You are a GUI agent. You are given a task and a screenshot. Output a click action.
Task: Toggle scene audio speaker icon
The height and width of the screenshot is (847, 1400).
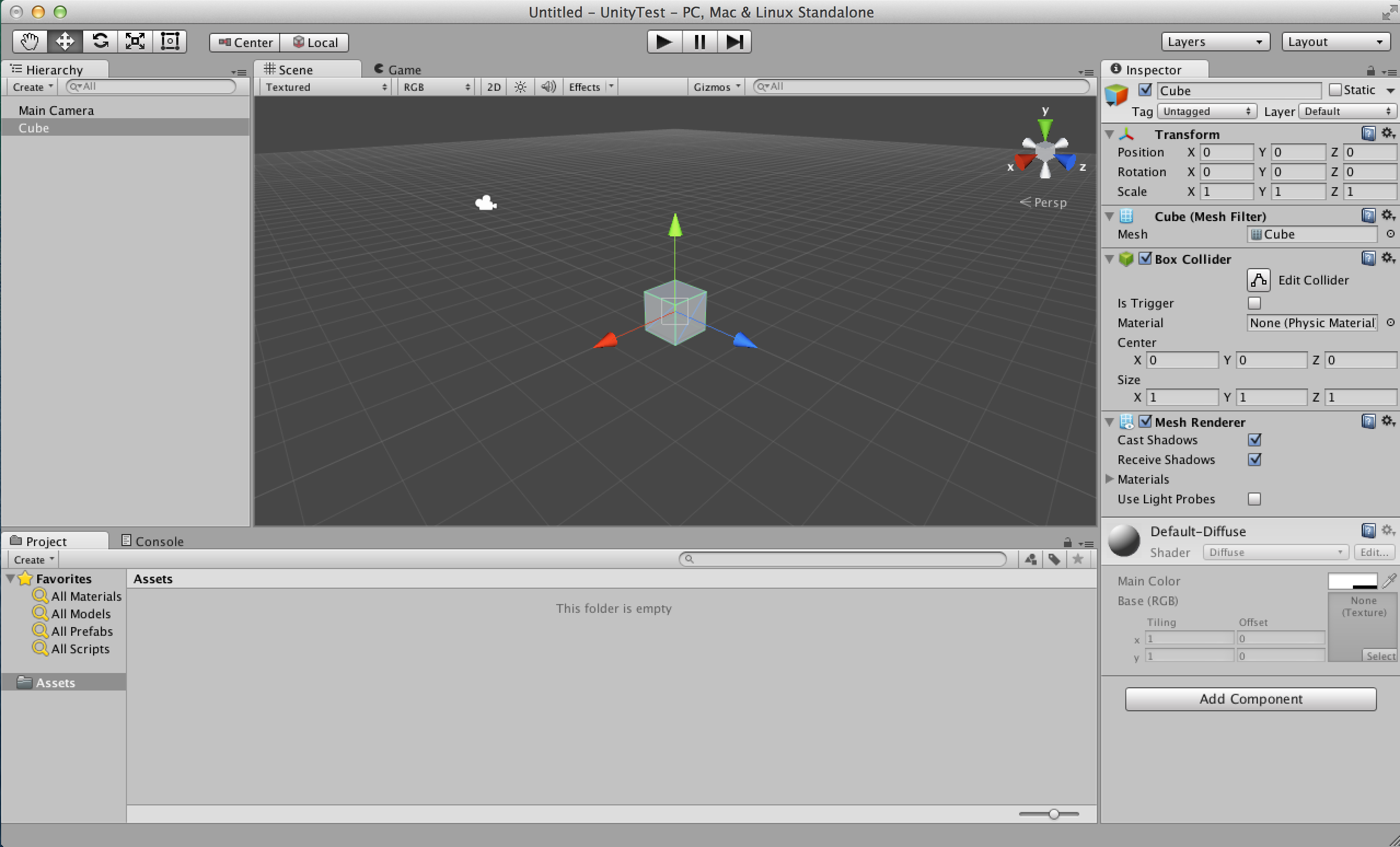point(548,87)
